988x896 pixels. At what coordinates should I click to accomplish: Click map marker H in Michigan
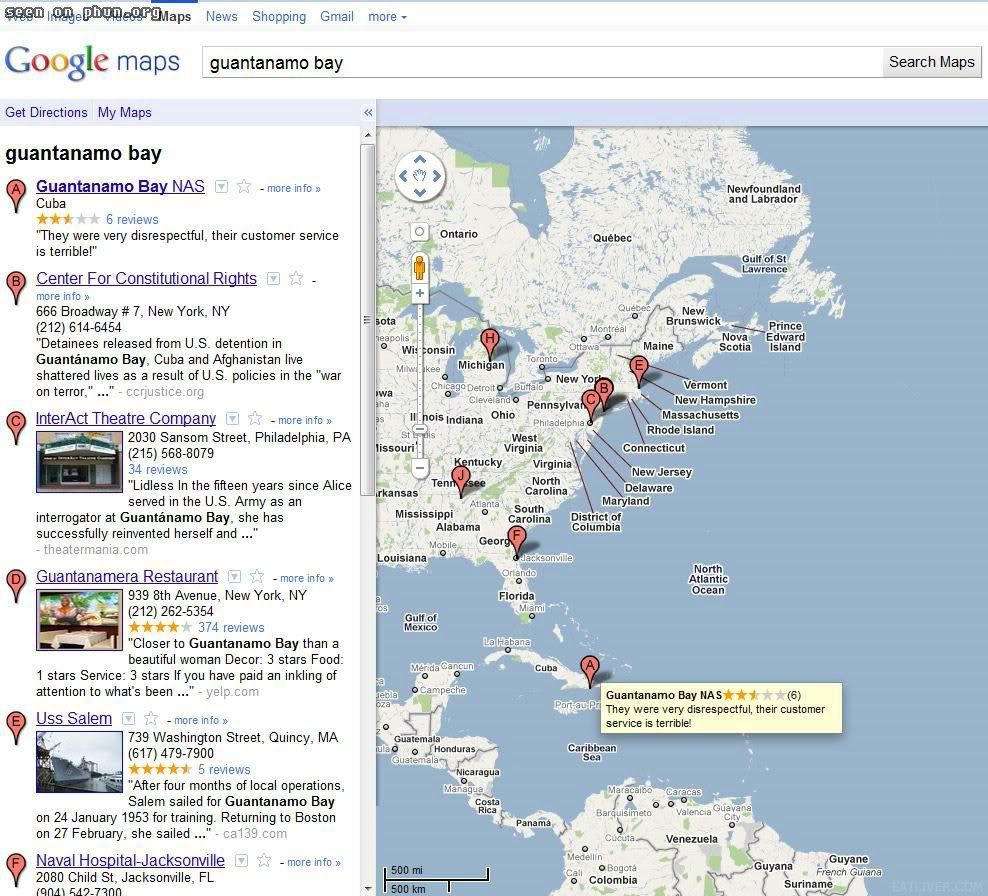coord(490,340)
